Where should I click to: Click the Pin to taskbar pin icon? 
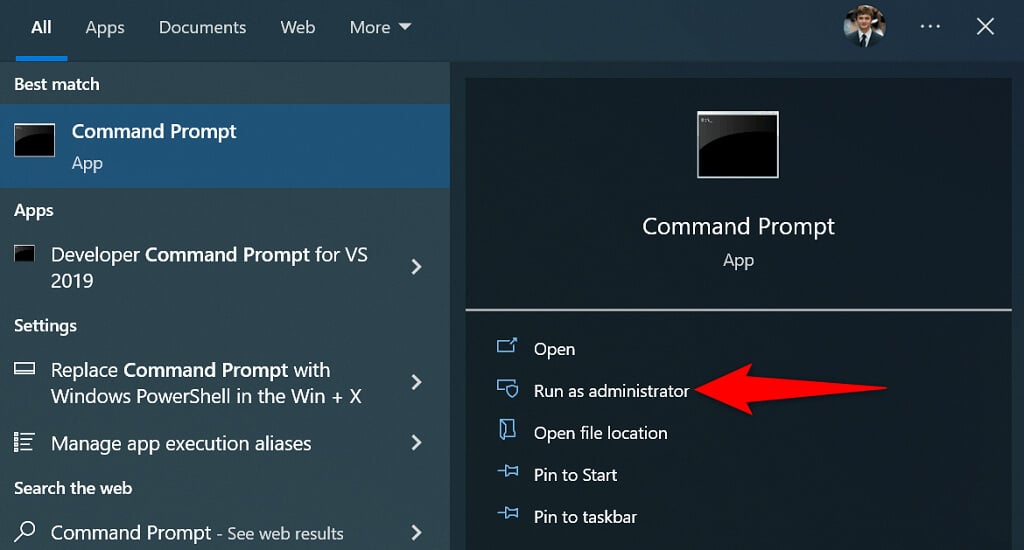507,516
